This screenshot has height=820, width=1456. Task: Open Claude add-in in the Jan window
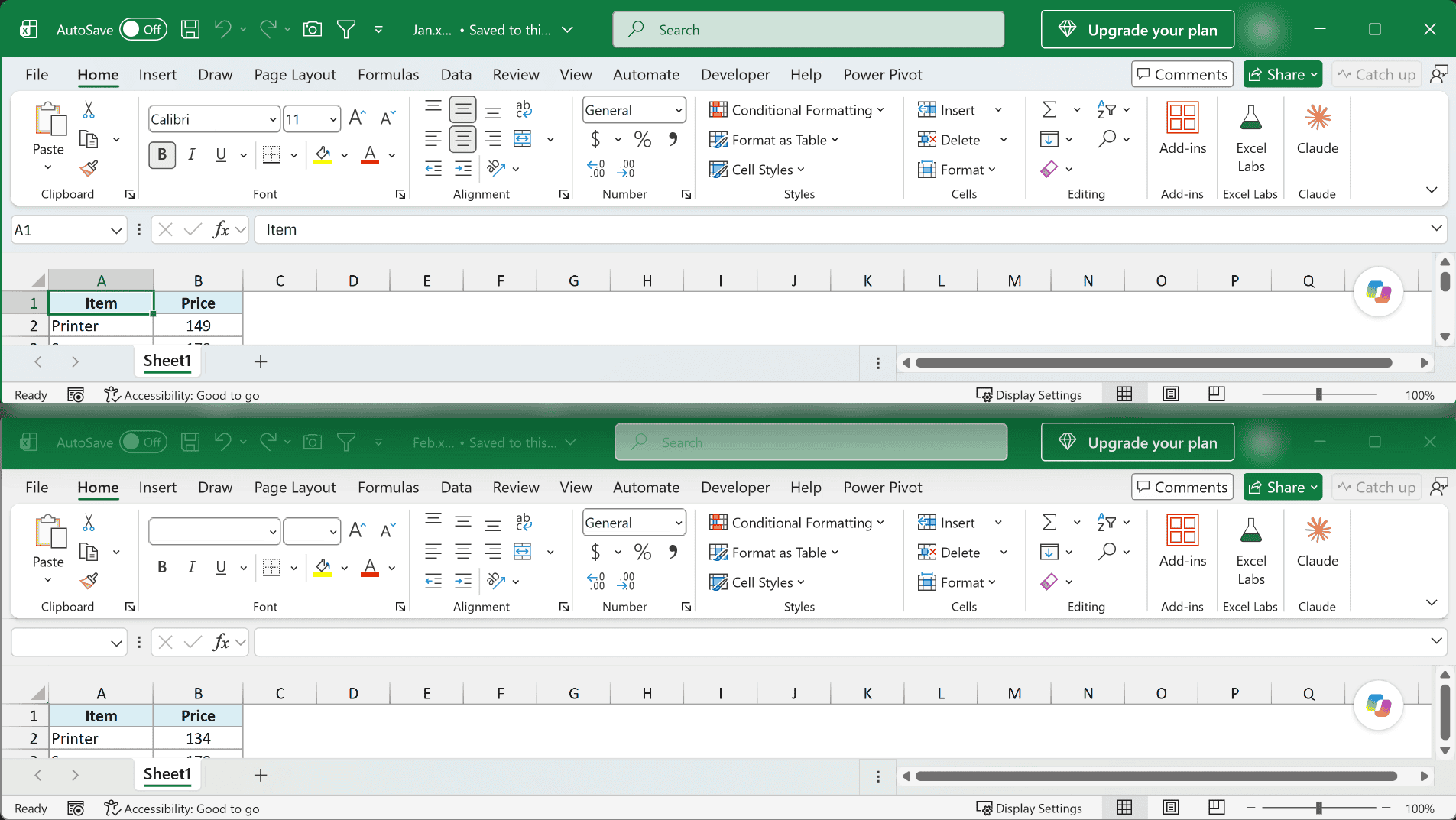[1318, 130]
